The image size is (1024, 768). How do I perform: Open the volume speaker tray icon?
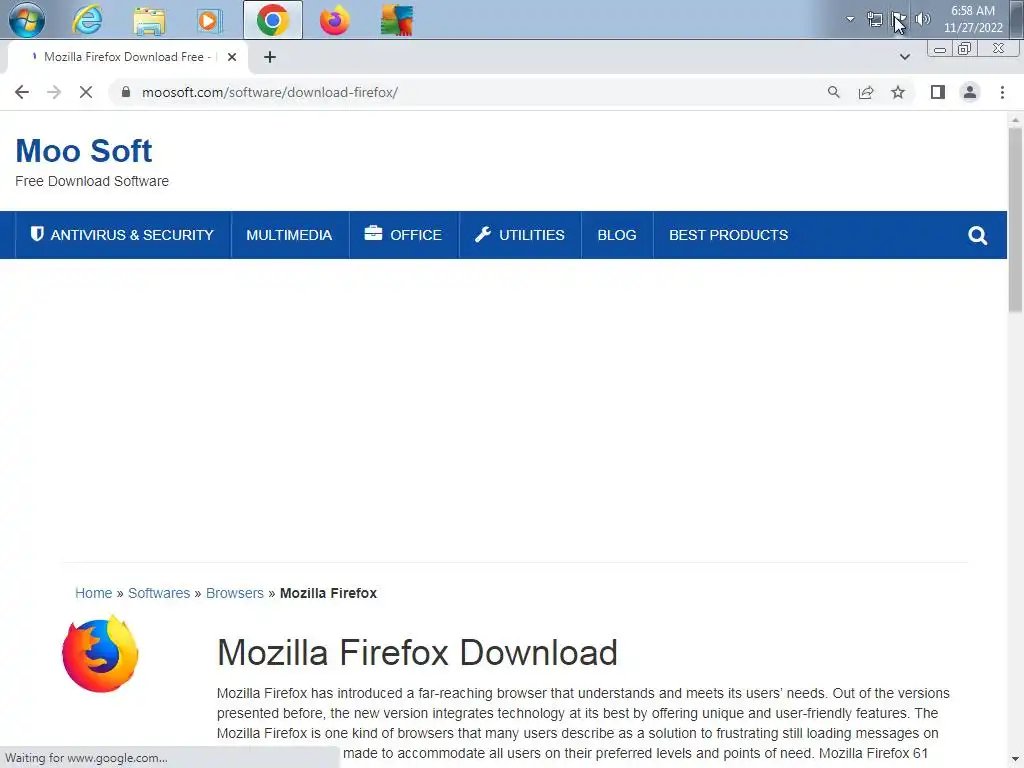(923, 20)
